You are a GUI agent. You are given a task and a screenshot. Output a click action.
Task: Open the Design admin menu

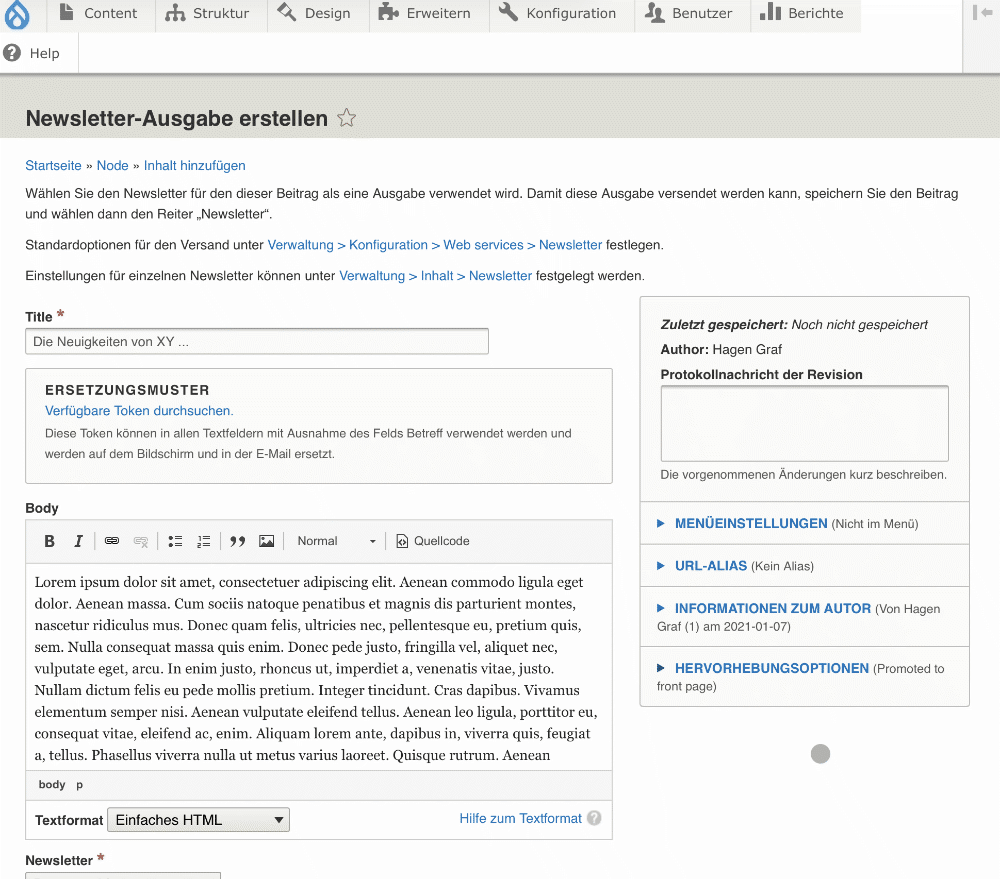(x=314, y=13)
